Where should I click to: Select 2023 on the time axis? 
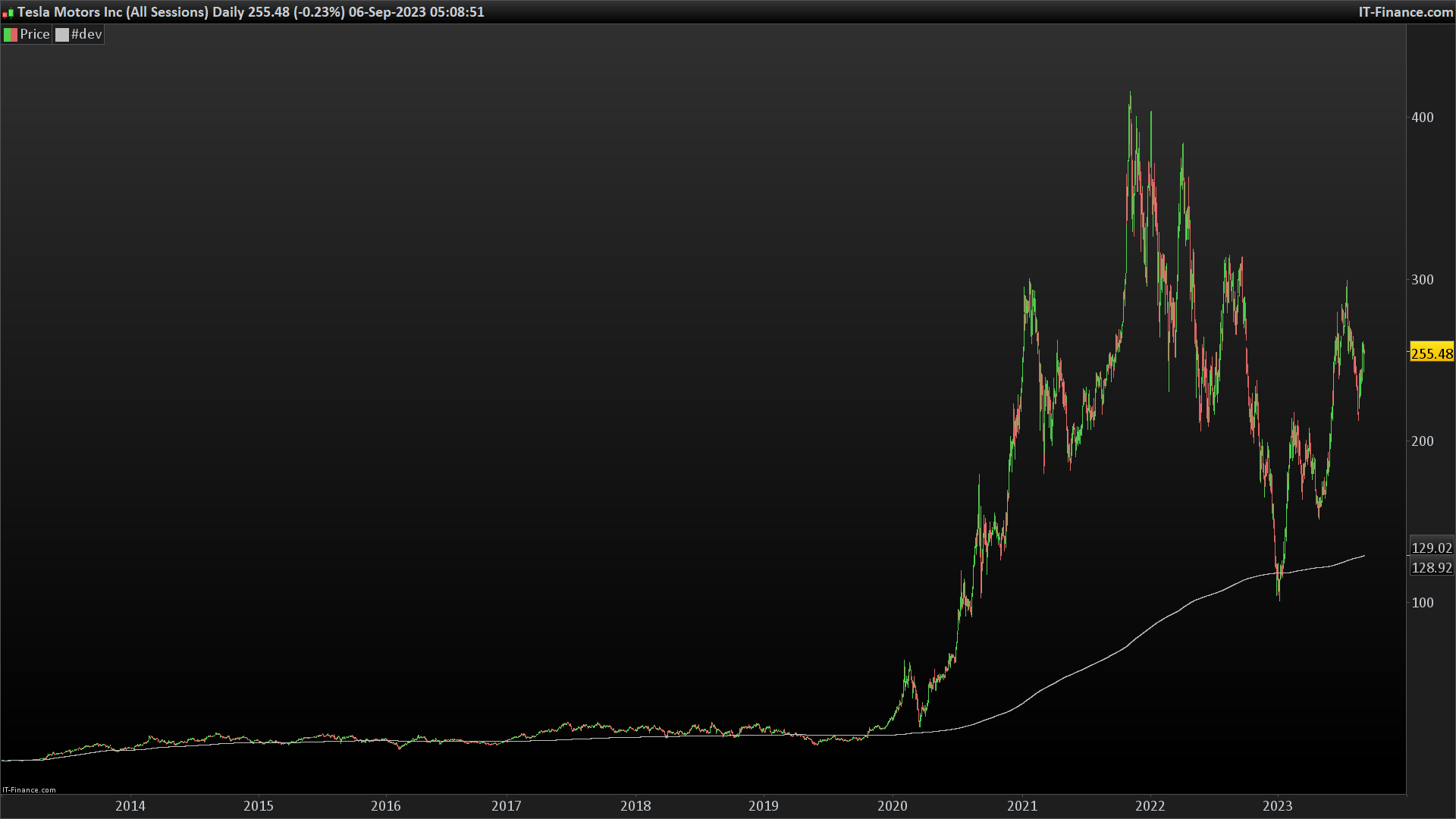coord(1277,806)
